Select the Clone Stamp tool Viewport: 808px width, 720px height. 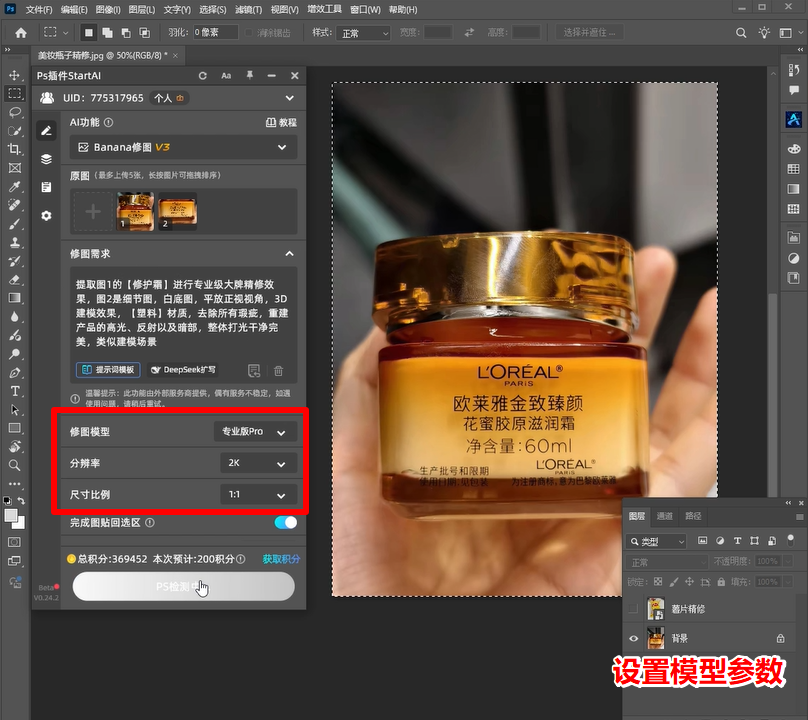pyautogui.click(x=14, y=242)
